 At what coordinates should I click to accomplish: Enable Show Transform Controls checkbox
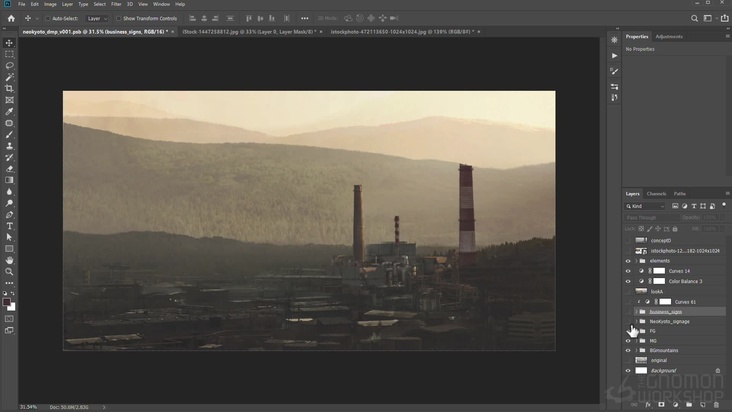(118, 18)
